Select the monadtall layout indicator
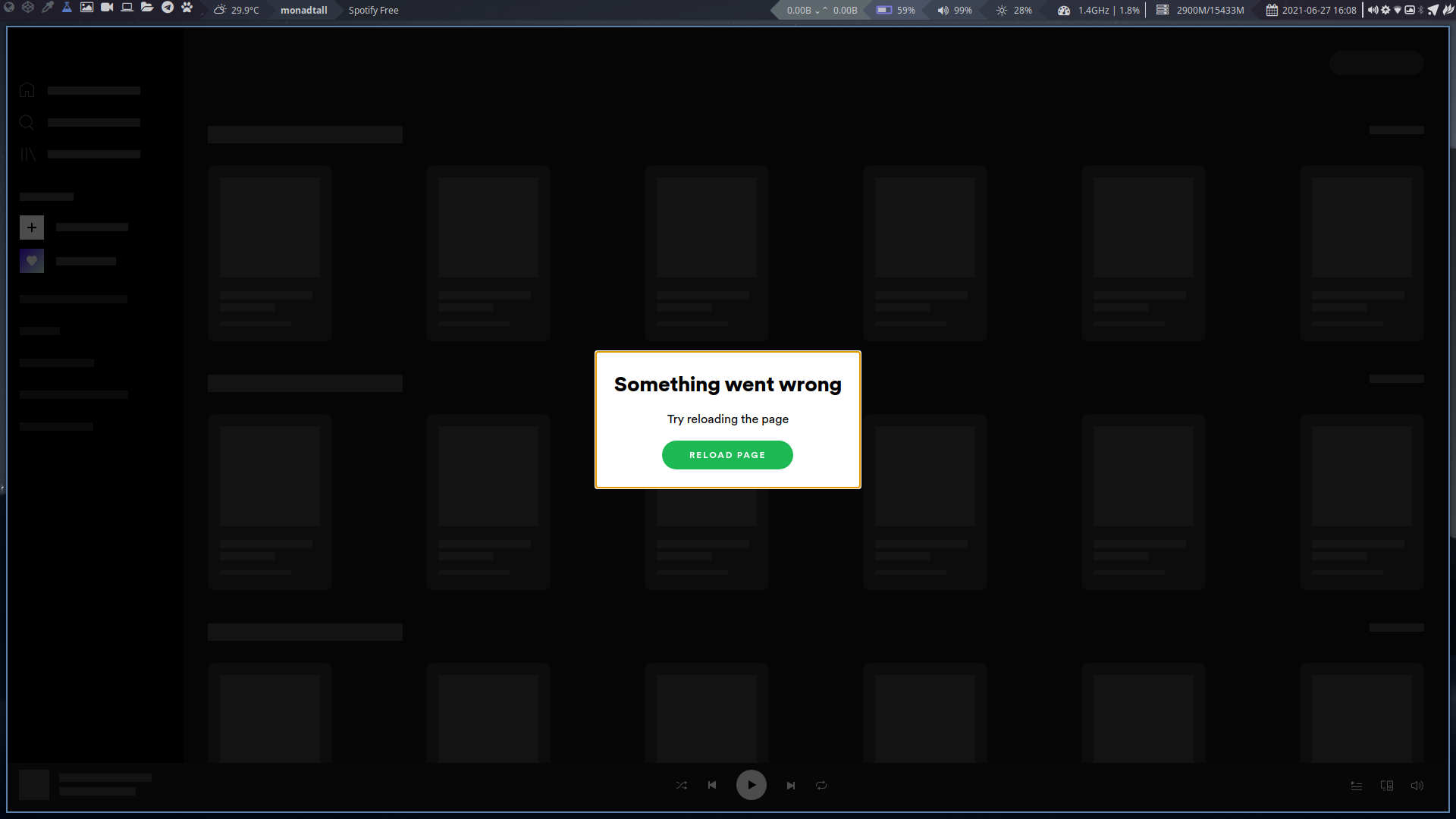Viewport: 1456px width, 819px height. [303, 10]
